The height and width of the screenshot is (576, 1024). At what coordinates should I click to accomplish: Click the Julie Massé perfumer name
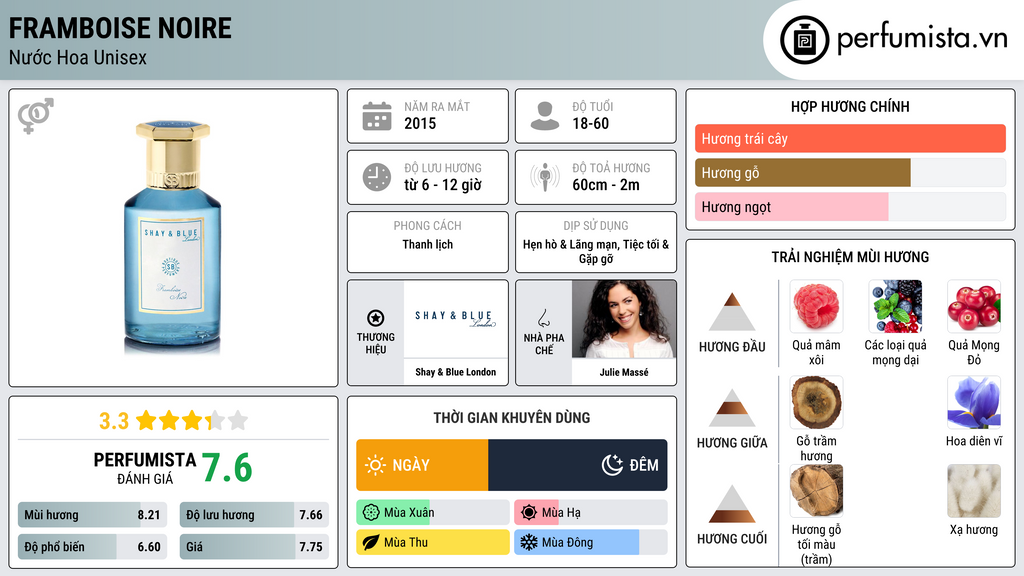[624, 372]
